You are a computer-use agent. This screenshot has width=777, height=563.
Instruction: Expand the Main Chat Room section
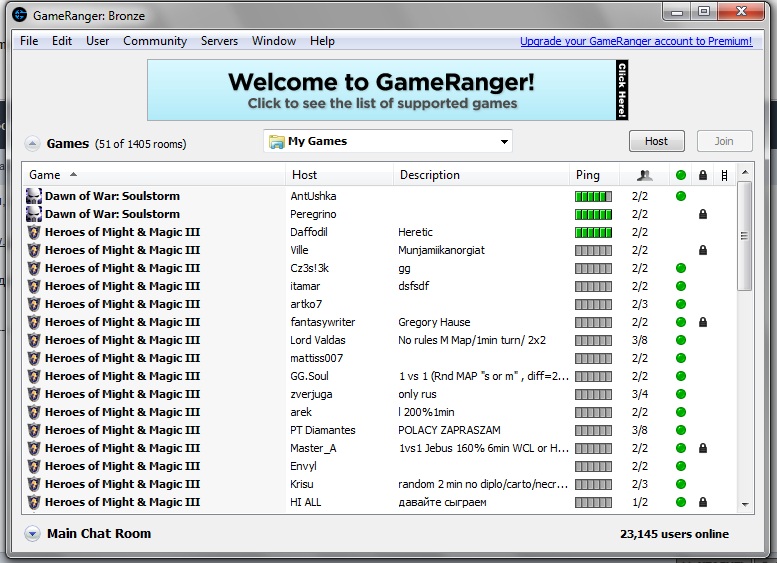pos(32,534)
